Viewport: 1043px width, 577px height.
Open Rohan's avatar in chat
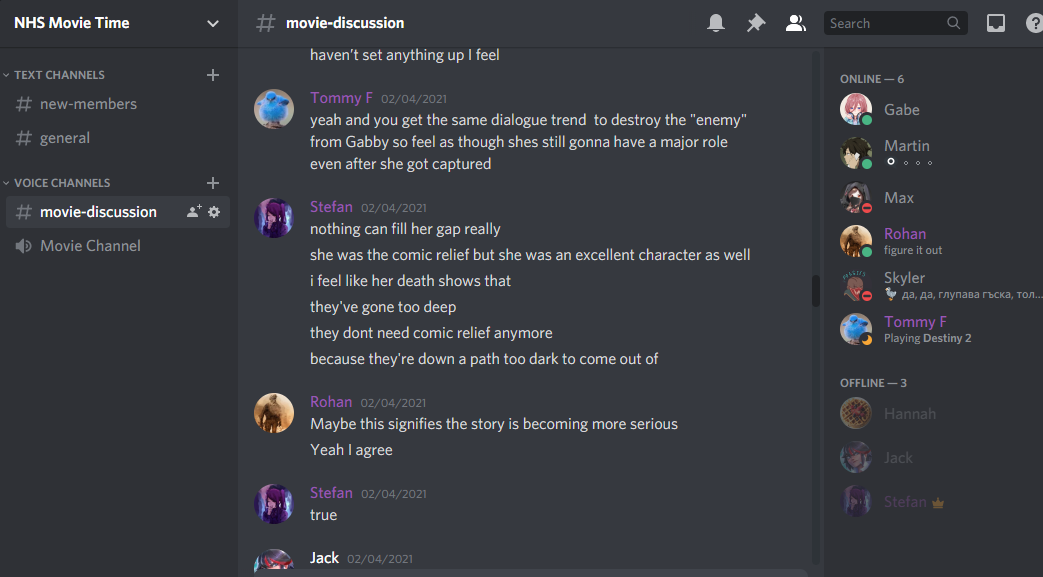274,413
